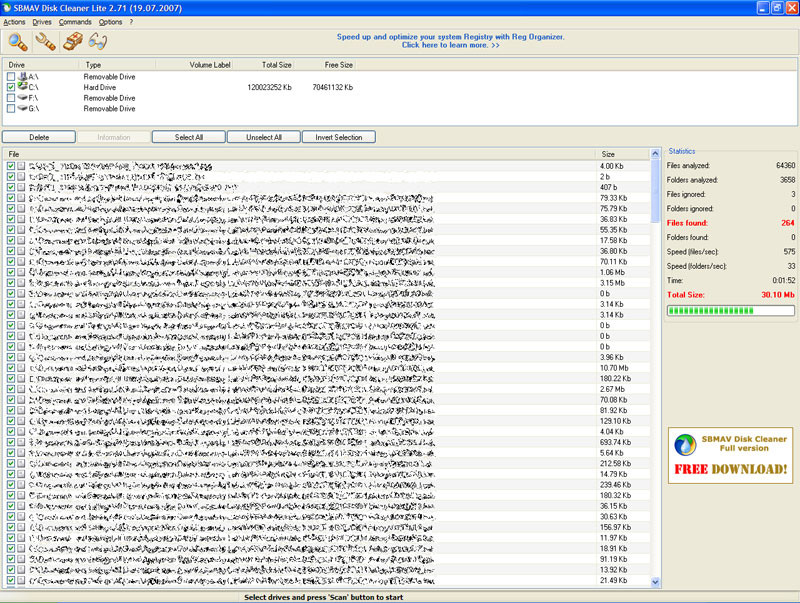Screen dimensions: 800x603
Task: Click the file icon in the 129.10 Kb row
Action: pyautogui.click(x=21, y=421)
